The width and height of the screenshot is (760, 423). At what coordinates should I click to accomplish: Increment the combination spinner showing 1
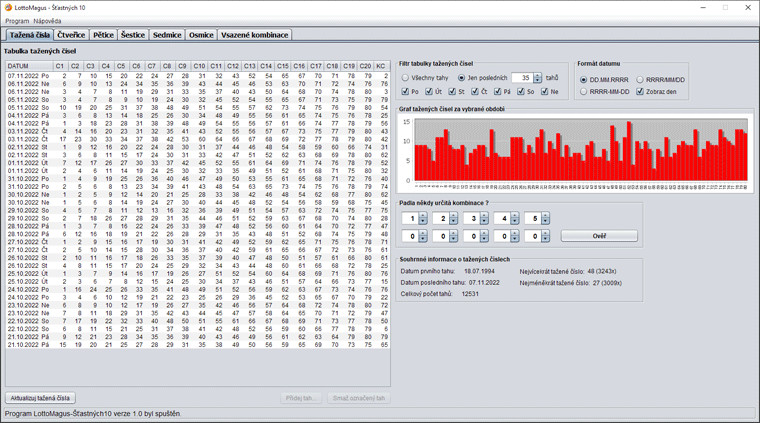423,215
